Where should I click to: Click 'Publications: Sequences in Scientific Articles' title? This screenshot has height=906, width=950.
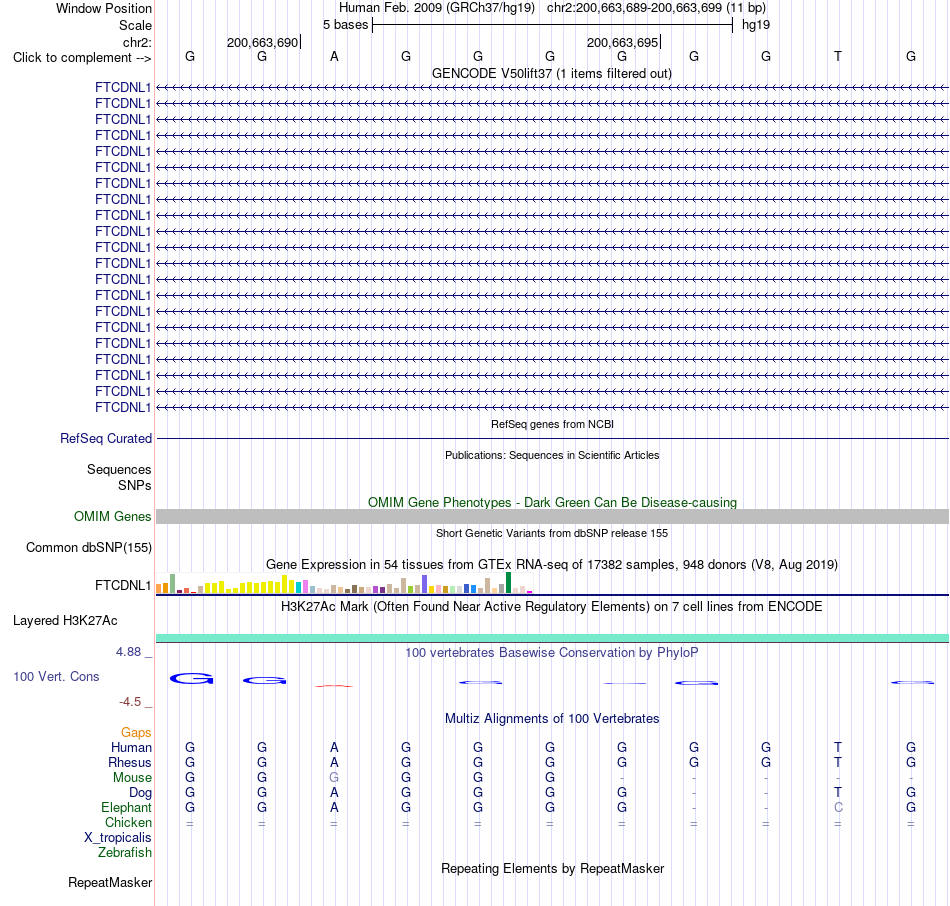coord(552,455)
